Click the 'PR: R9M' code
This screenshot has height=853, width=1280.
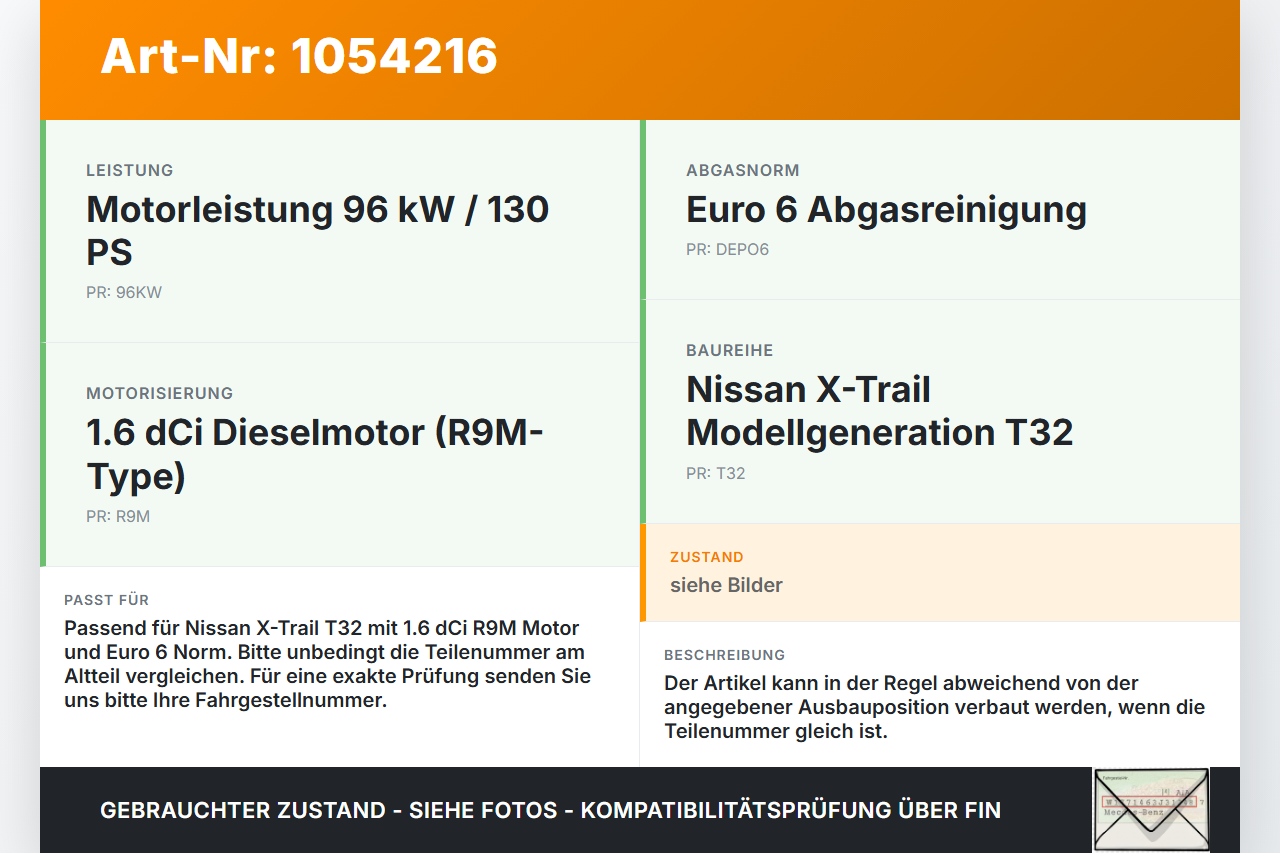118,517
